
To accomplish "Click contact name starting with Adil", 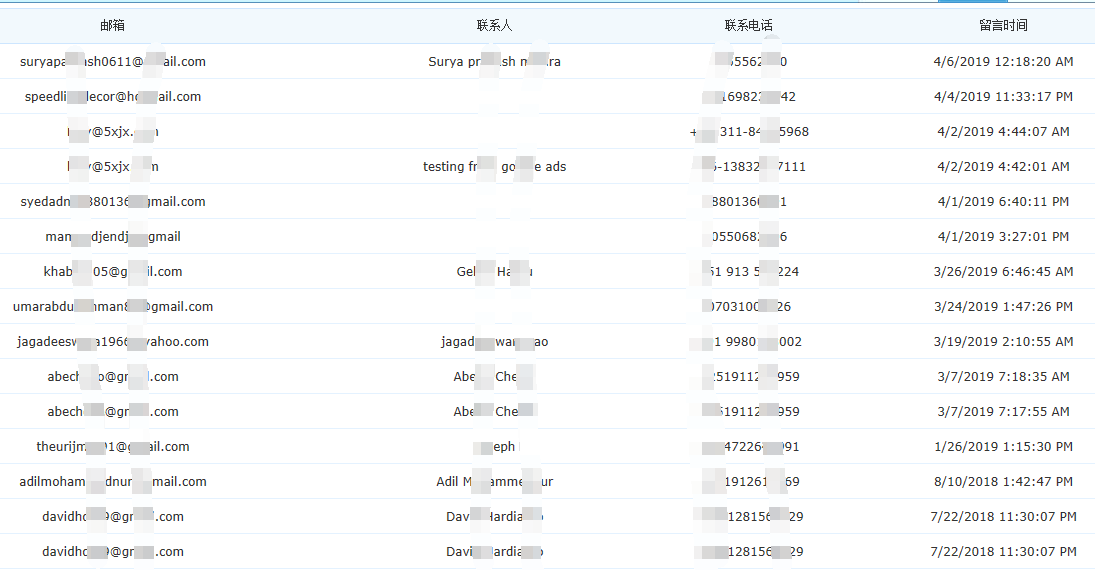I will 494,482.
